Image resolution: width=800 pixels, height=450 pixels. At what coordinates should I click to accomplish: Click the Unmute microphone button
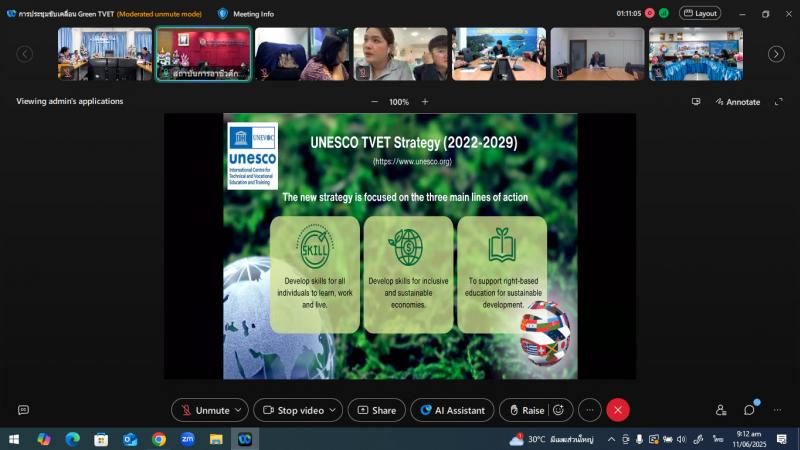206,410
